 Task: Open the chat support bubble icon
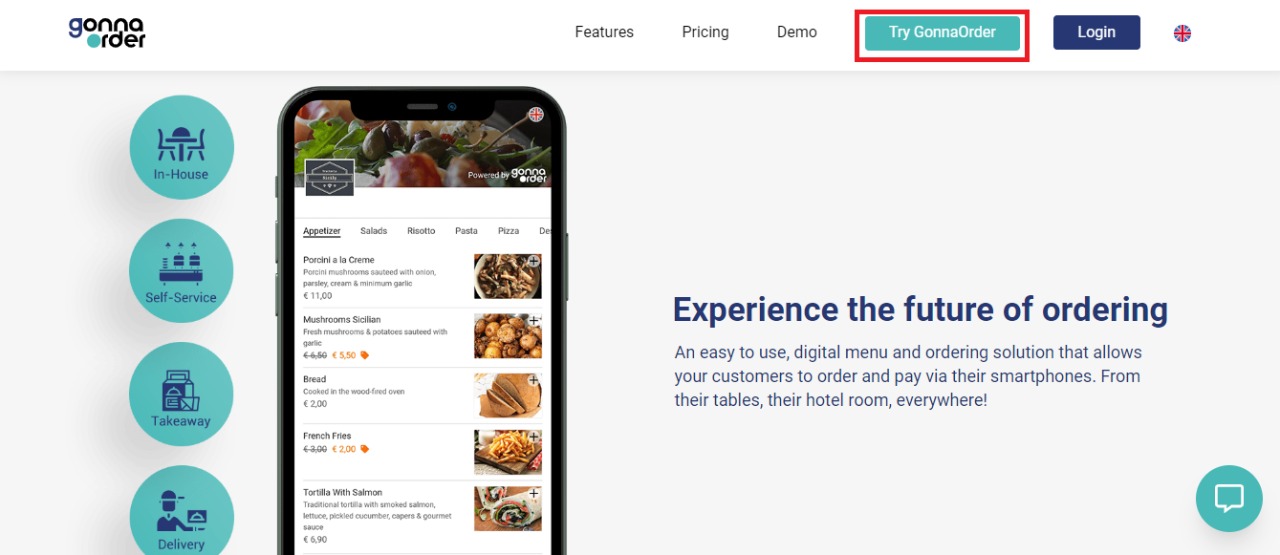point(1229,498)
